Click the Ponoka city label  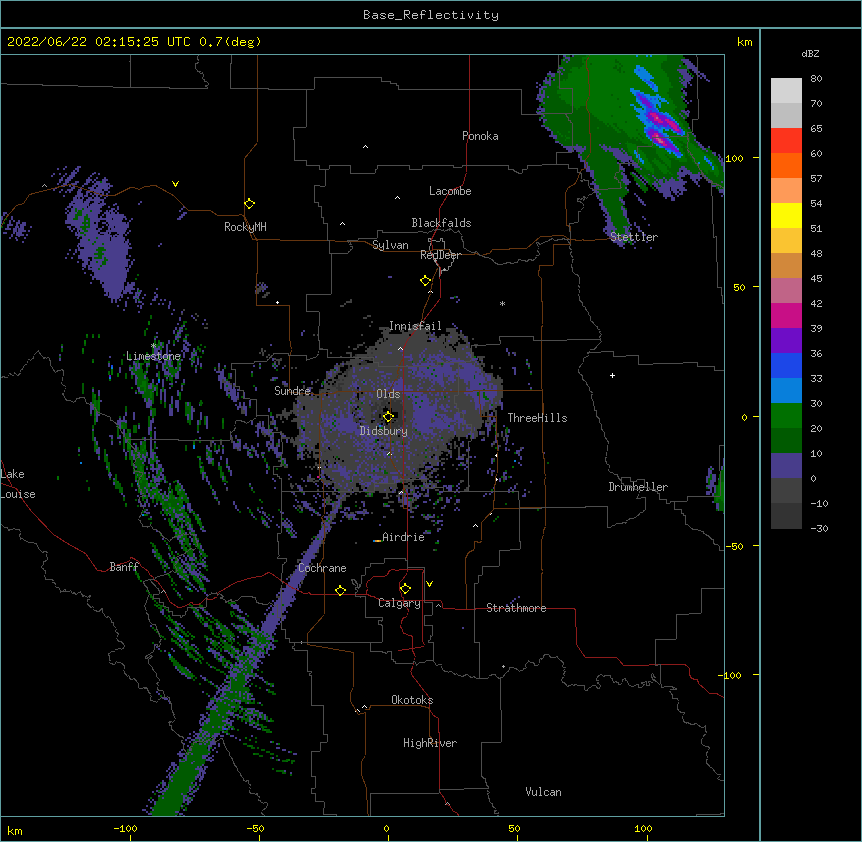coord(480,136)
